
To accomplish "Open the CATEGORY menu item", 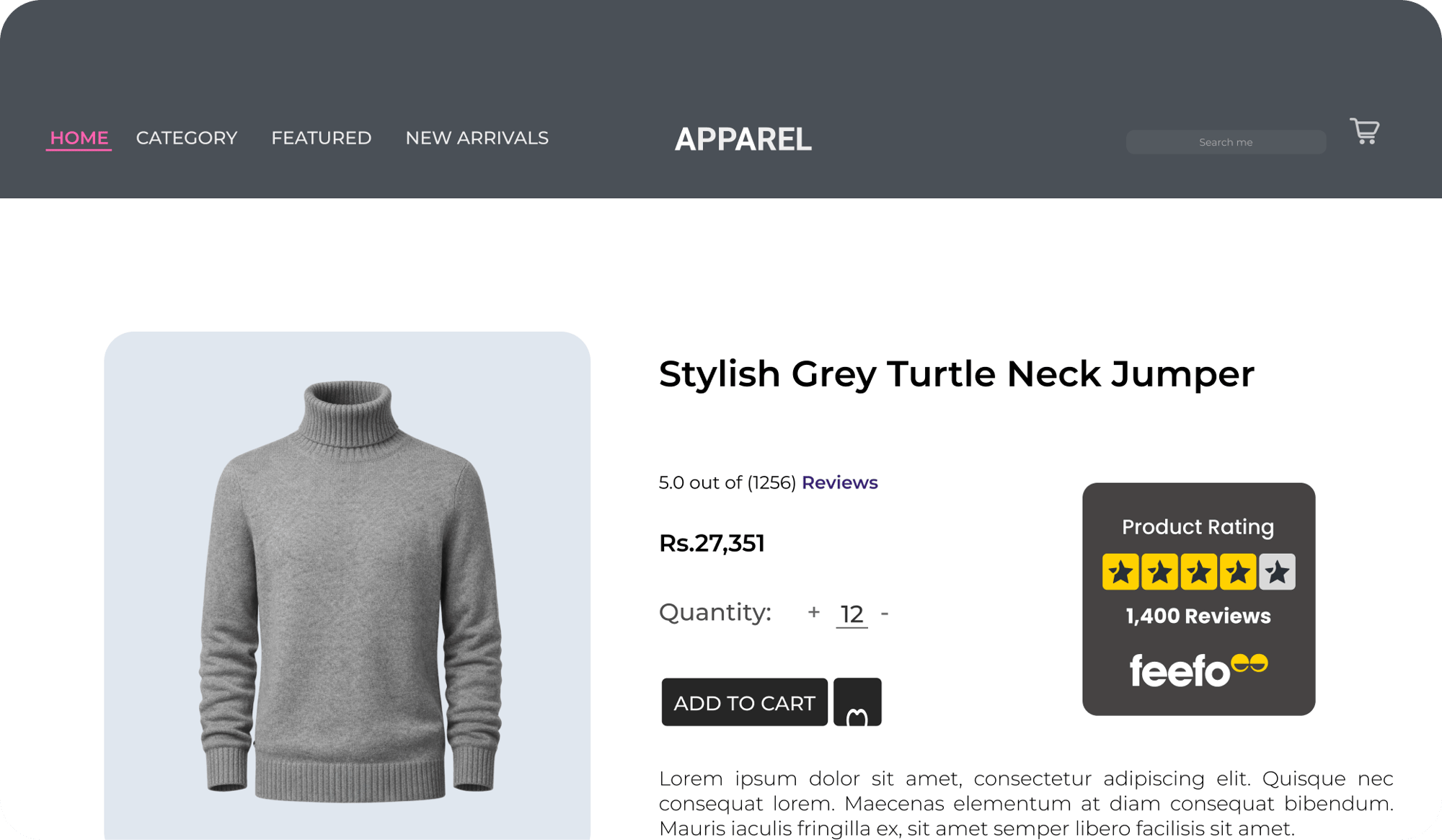I will [x=187, y=138].
